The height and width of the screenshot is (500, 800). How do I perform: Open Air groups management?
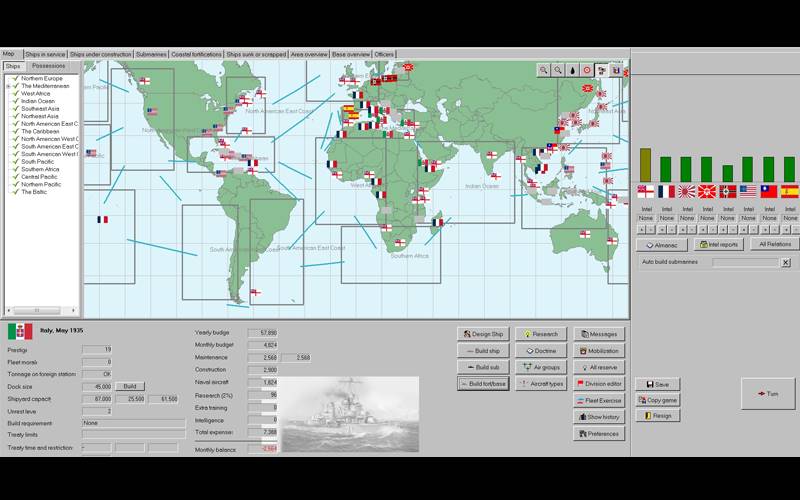[541, 367]
